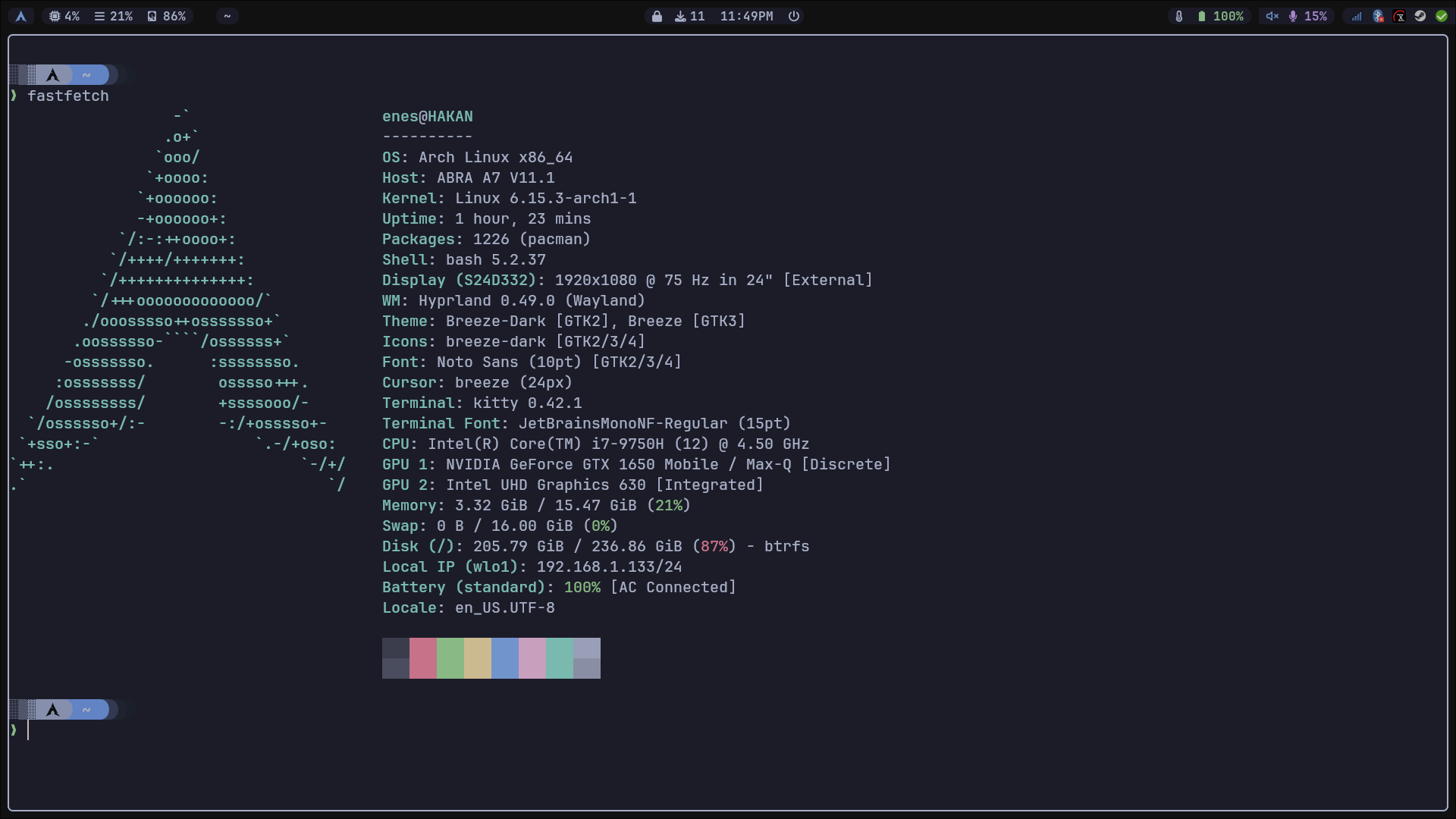Click the 'enes@HAKAN' title text
The image size is (1456, 819).
click(x=428, y=117)
